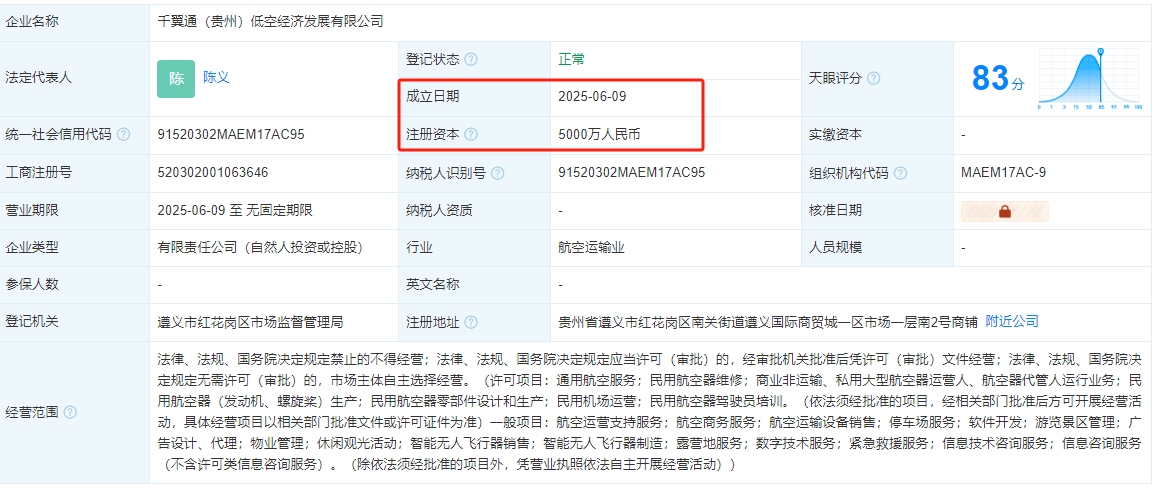Click the 法定代表人 label
This screenshot has height=490, width=1157.
click(x=38, y=77)
